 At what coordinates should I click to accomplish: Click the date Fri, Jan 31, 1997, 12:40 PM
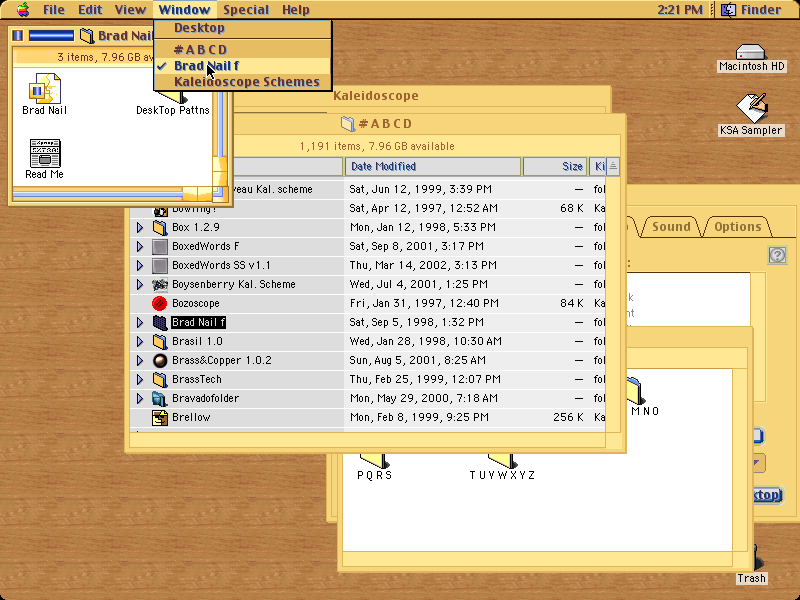coord(424,304)
